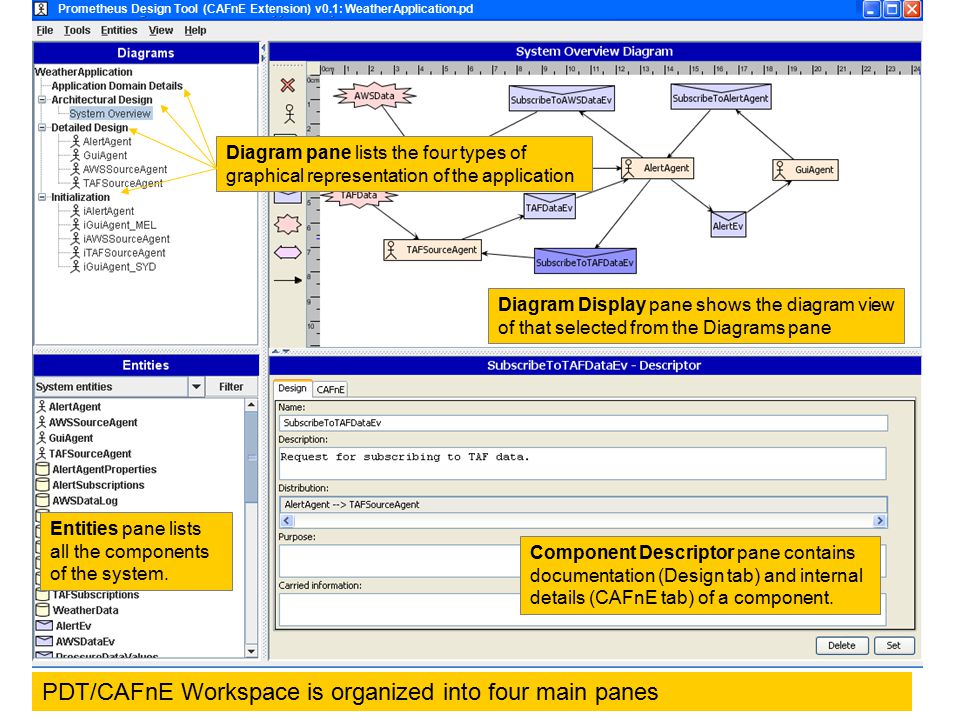960x720 pixels.
Task: Click Distribution scroll left arrow
Action: pyautogui.click(x=287, y=520)
